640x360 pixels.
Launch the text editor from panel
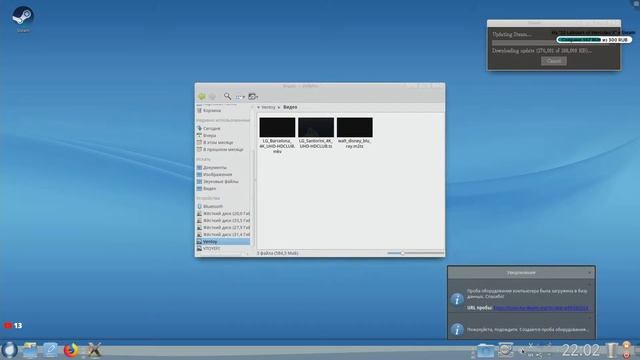pyautogui.click(x=50, y=350)
